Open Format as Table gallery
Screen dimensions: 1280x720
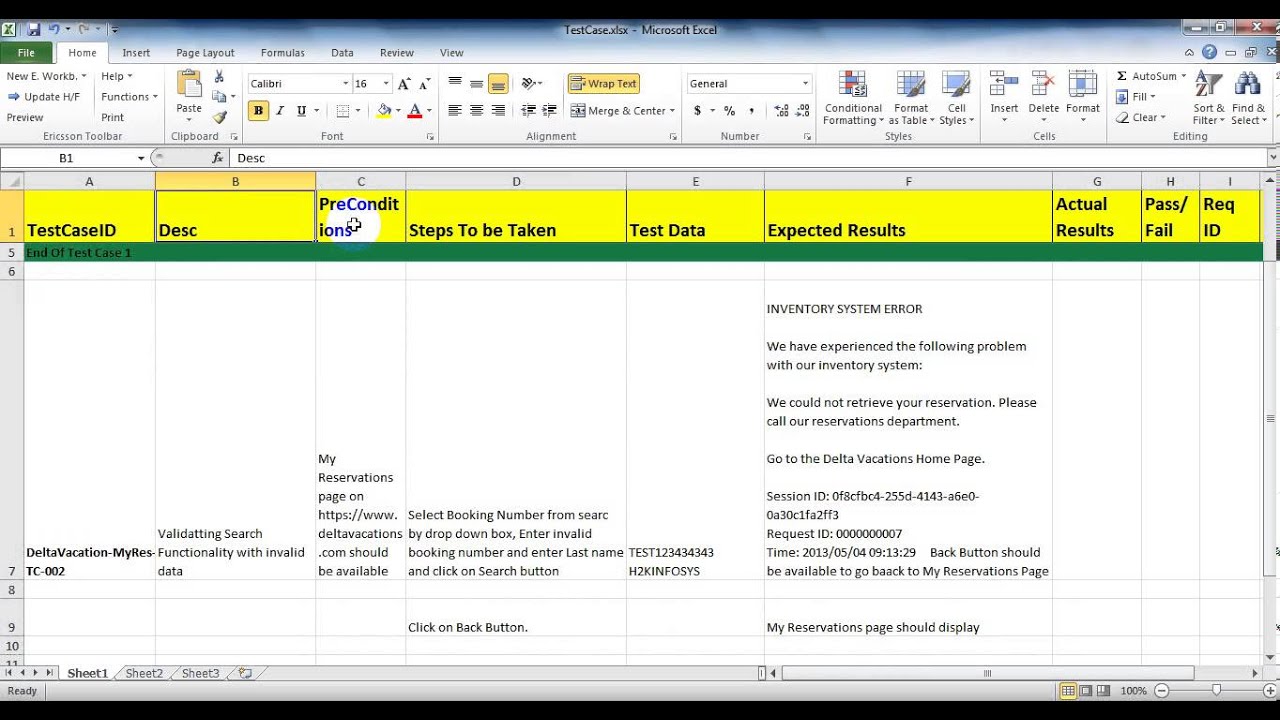coord(911,98)
